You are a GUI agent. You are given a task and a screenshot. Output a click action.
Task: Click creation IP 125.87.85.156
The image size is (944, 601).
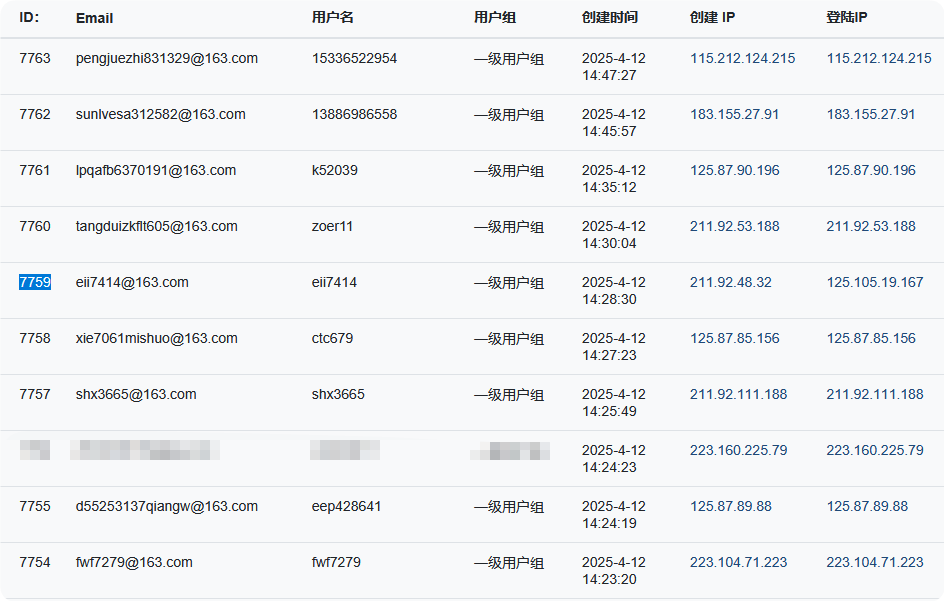734,338
